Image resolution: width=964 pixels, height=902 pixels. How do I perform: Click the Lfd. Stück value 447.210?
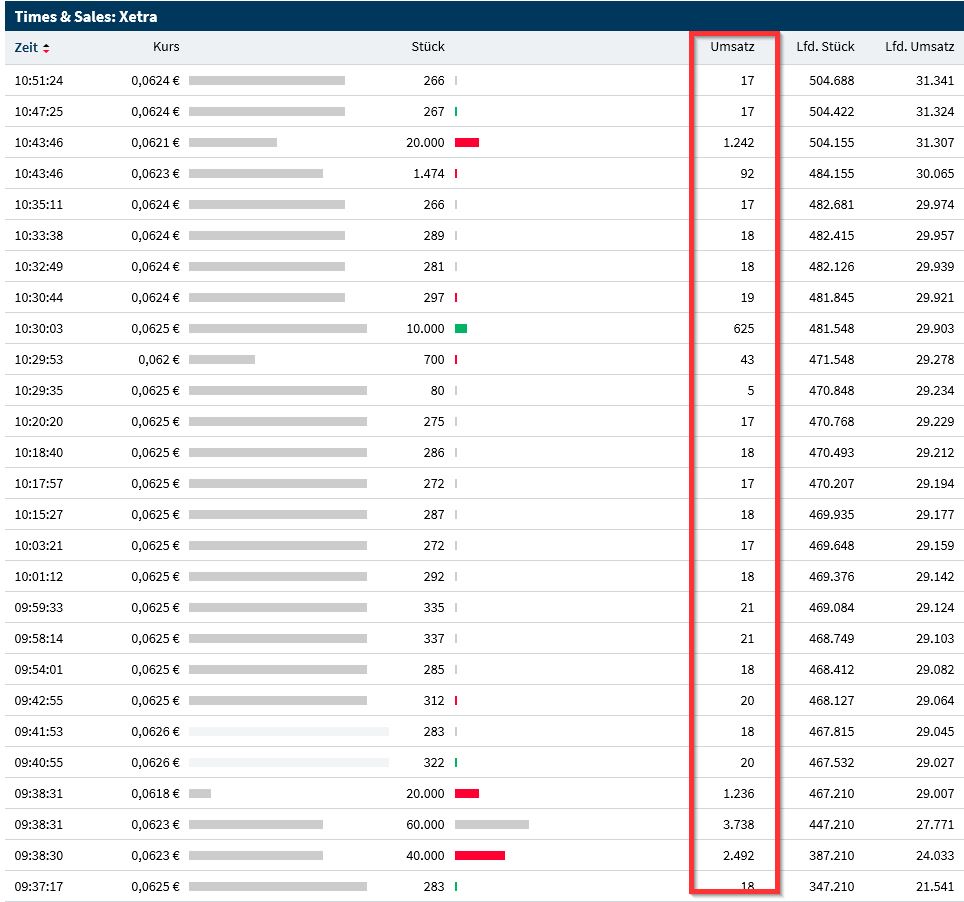[x=831, y=825]
